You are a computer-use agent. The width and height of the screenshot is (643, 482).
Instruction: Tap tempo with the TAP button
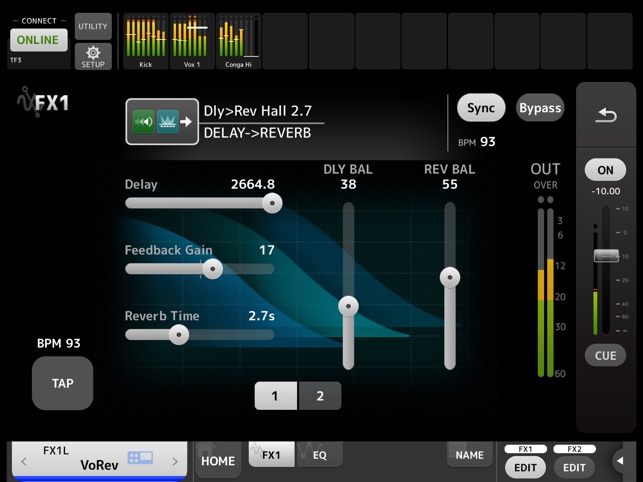tap(62, 383)
